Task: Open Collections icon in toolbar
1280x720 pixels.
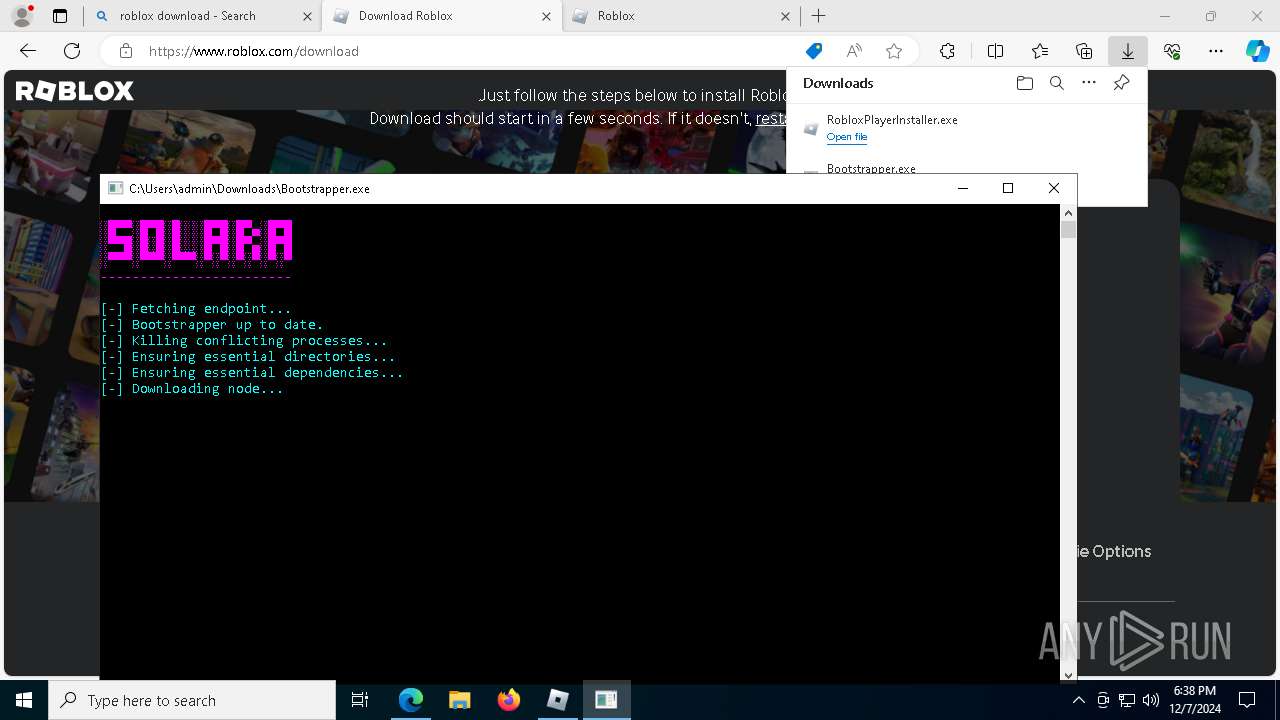Action: [x=1084, y=51]
